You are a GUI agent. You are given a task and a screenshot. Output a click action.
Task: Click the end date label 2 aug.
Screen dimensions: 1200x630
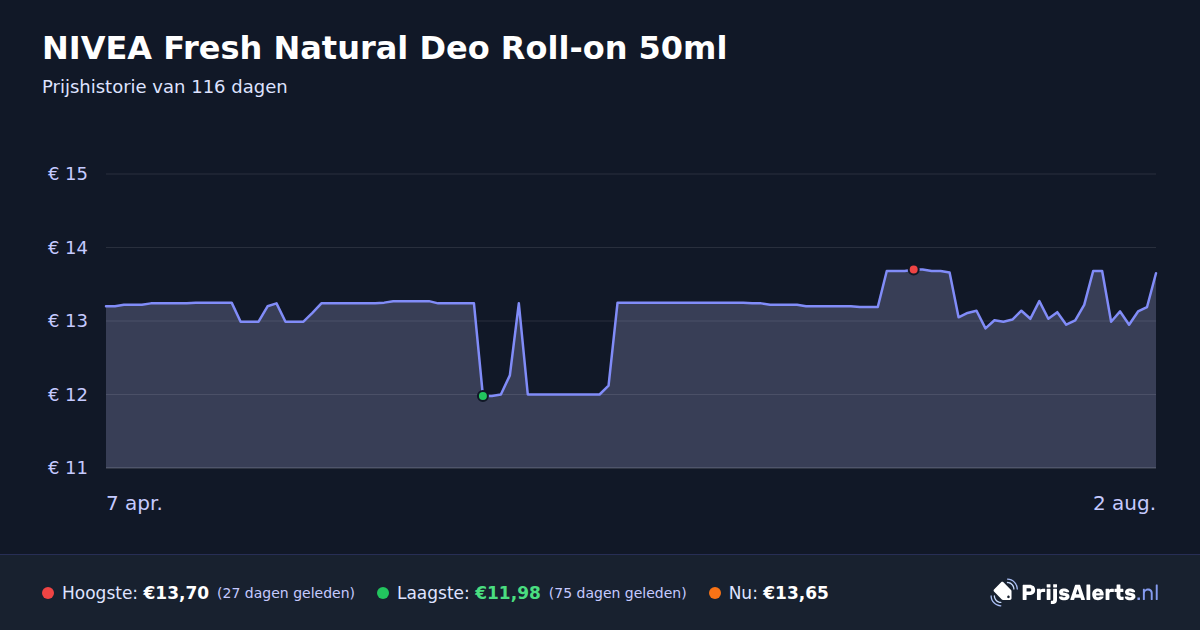[x=1124, y=503]
